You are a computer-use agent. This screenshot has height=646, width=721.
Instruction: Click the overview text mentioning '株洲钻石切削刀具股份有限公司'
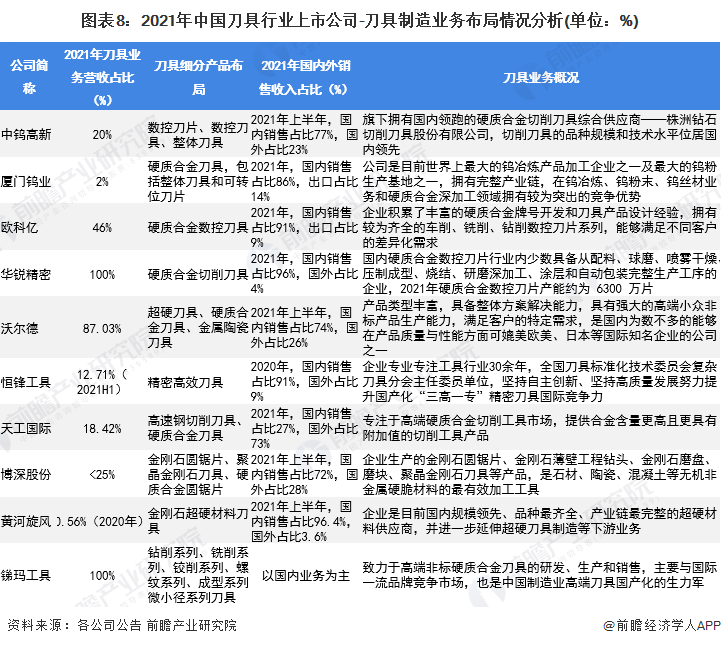pyautogui.click(x=539, y=135)
